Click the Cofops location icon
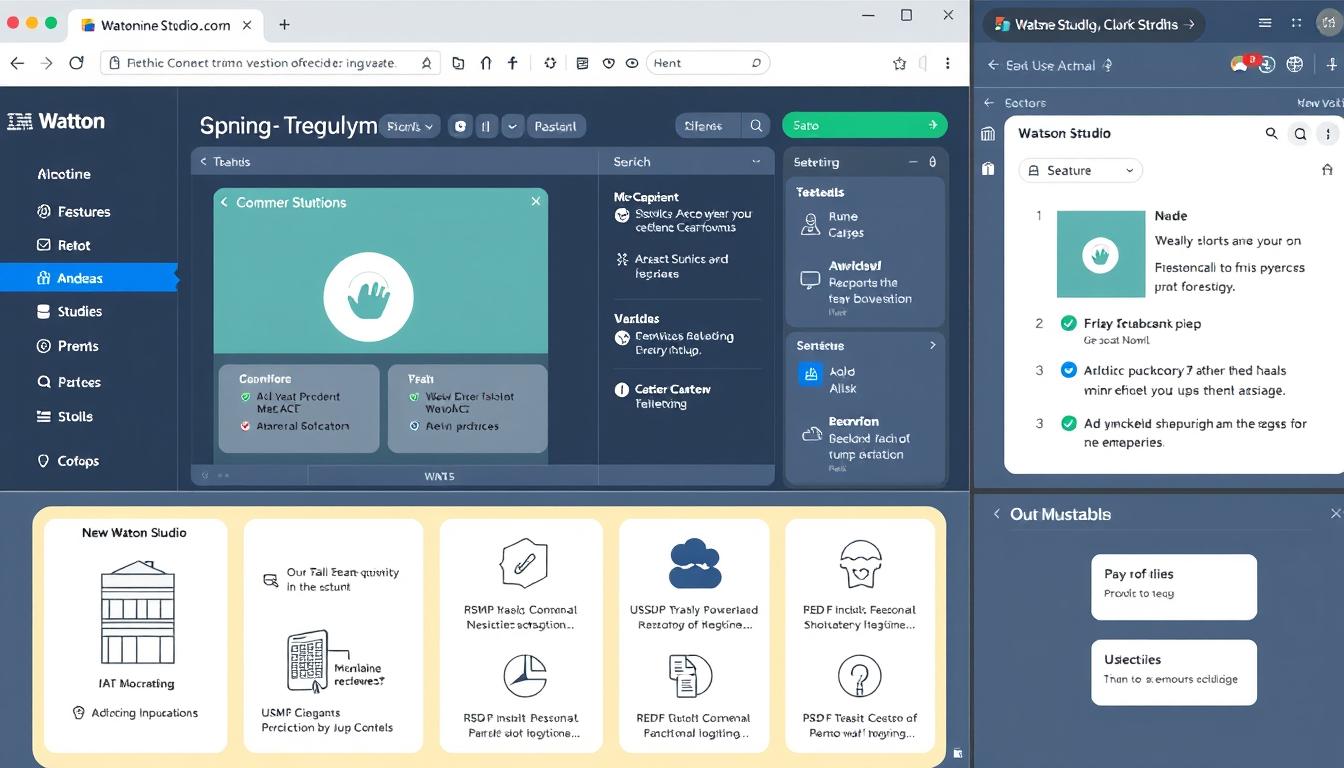 pyautogui.click(x=43, y=461)
